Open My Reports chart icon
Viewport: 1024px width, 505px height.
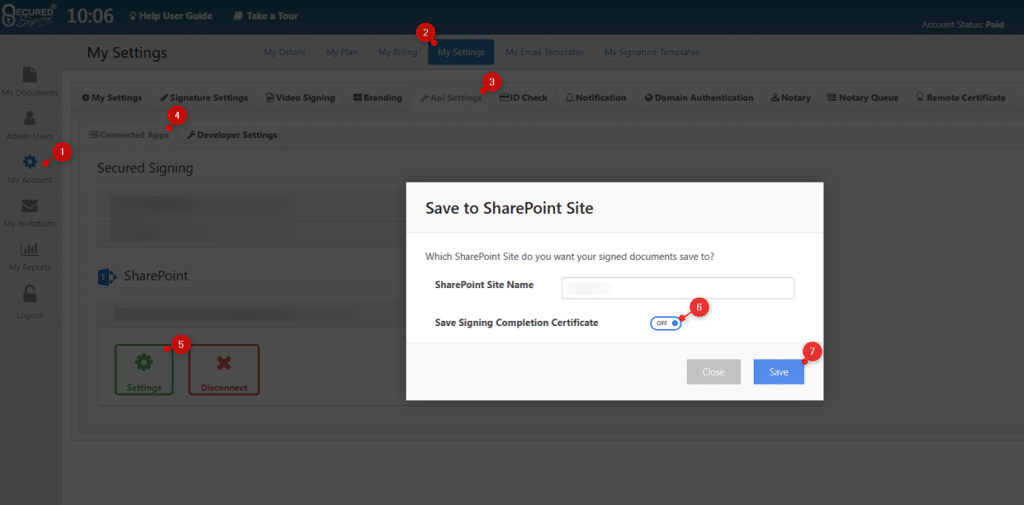(29, 249)
